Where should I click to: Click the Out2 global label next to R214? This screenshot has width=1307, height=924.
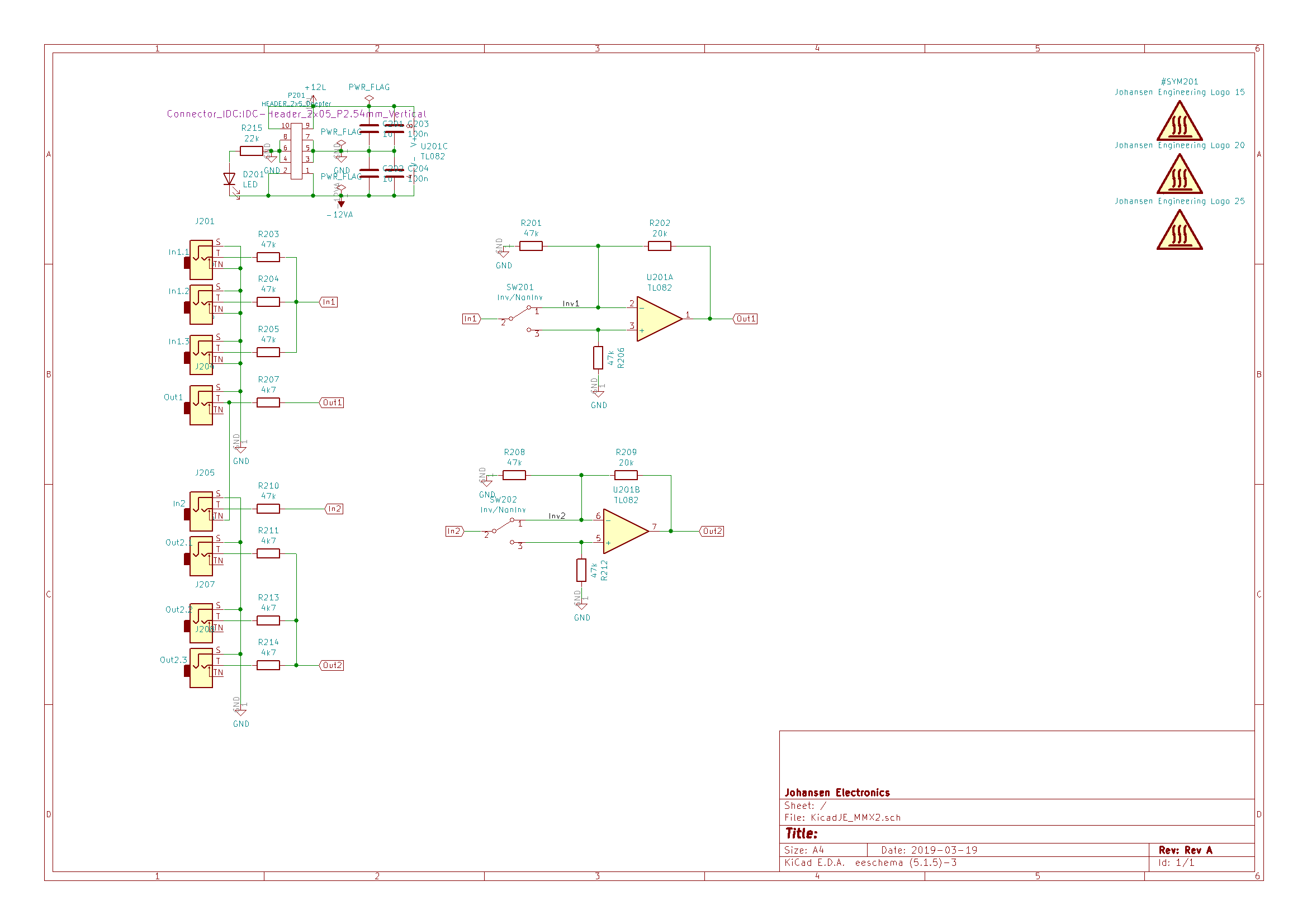(x=332, y=665)
